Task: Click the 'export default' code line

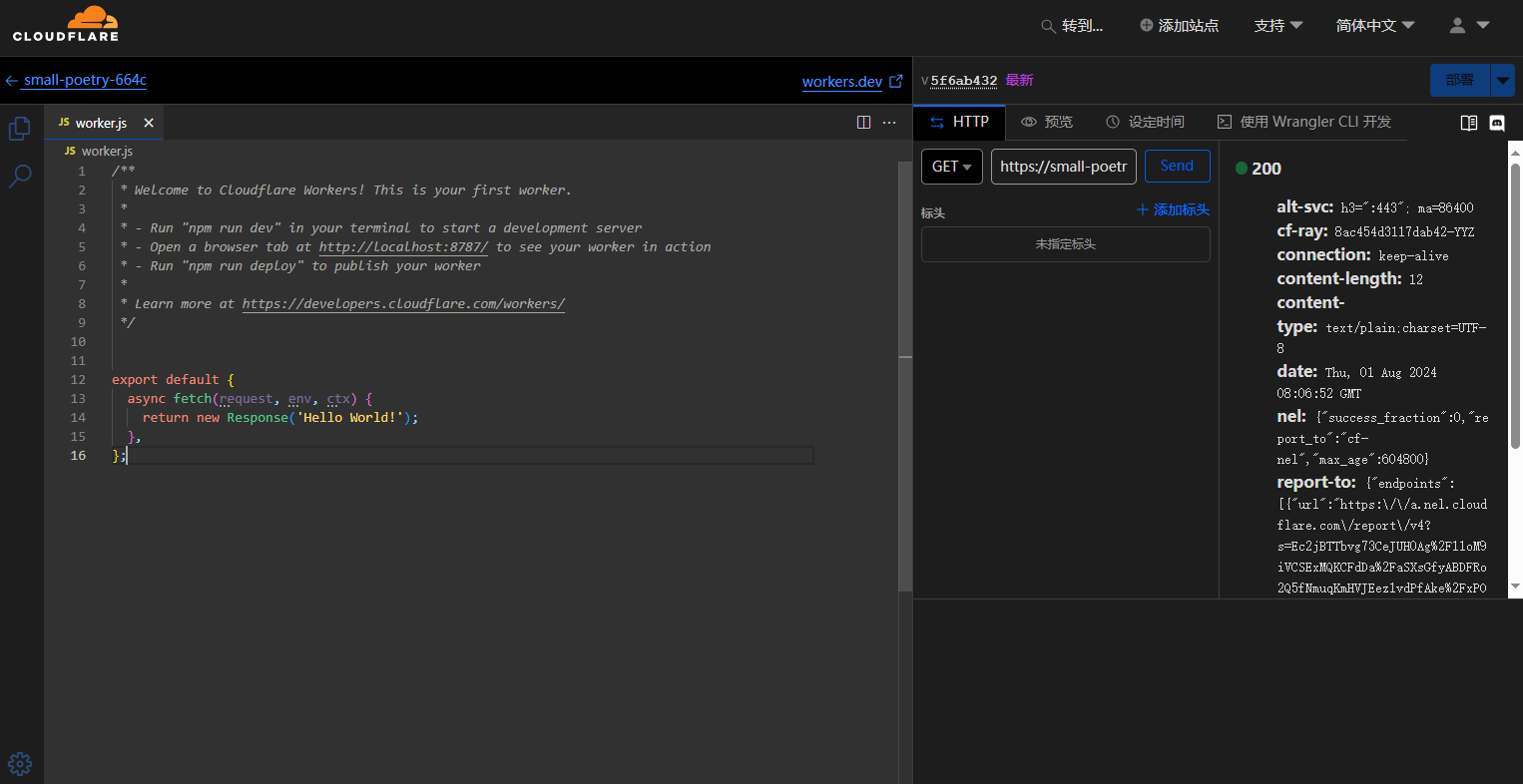Action: pos(173,380)
